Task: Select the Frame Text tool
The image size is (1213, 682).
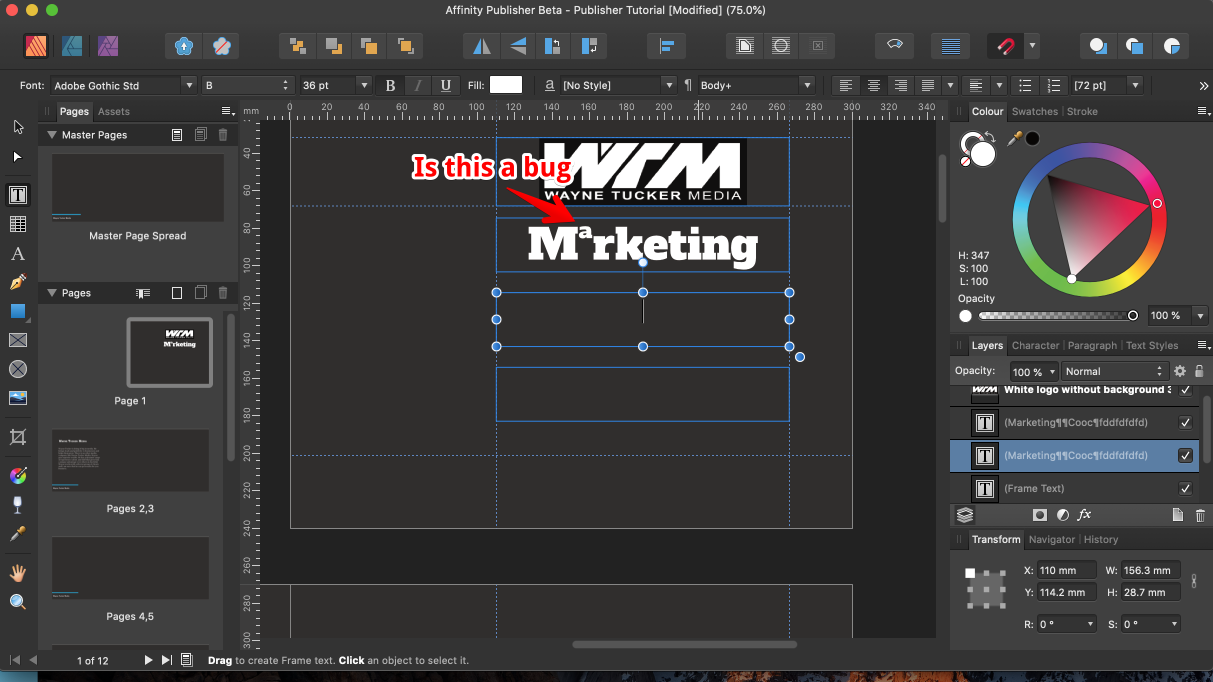Action: [x=18, y=194]
